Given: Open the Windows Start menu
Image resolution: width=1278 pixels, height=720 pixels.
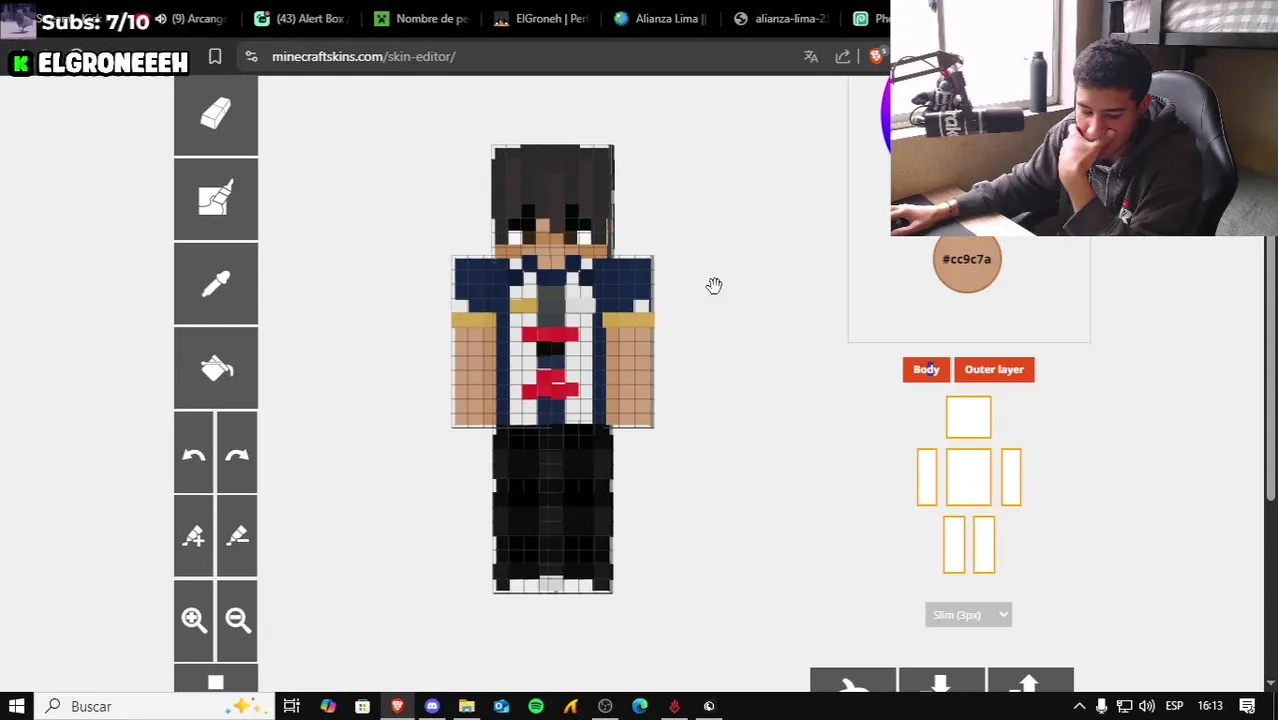Looking at the screenshot, I should pyautogui.click(x=17, y=706).
